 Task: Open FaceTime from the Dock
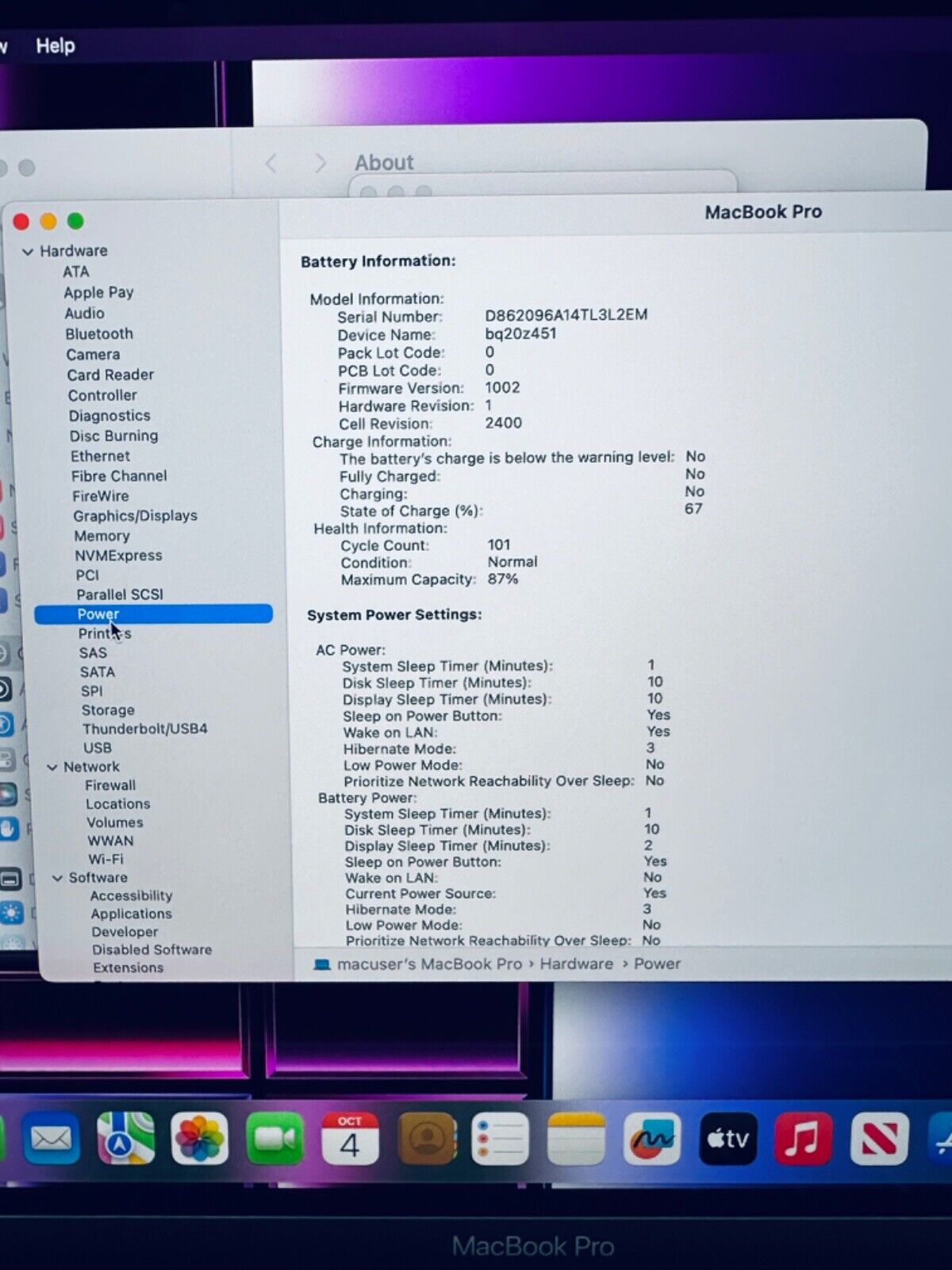pyautogui.click(x=274, y=1139)
